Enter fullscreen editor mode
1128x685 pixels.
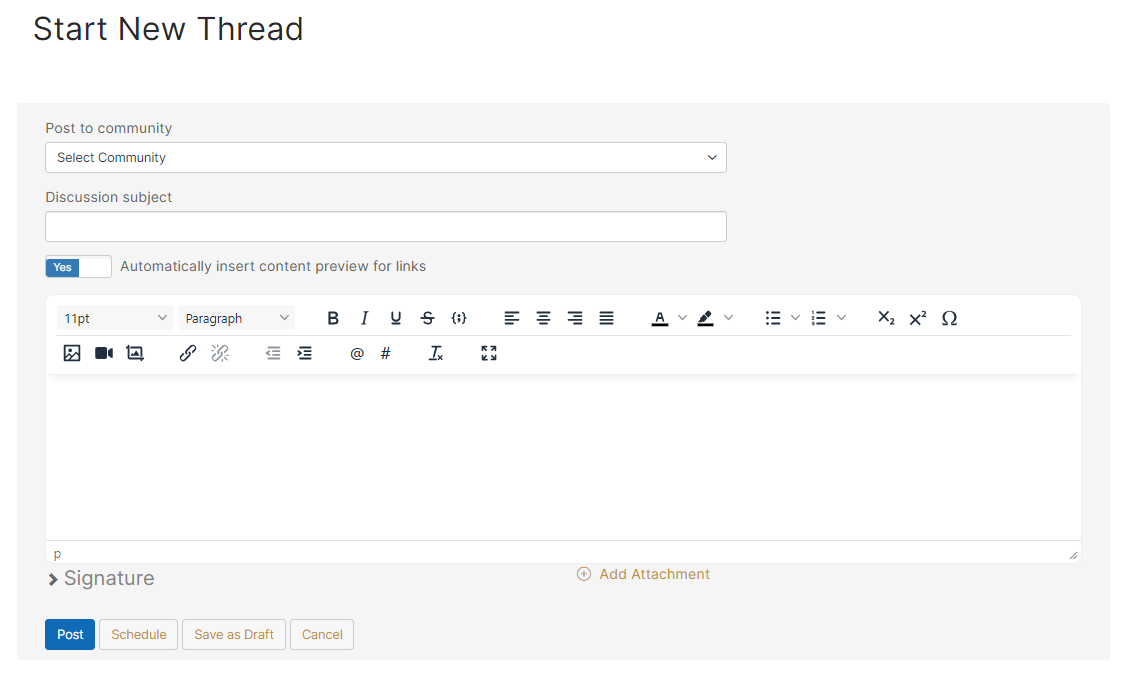[x=489, y=353]
